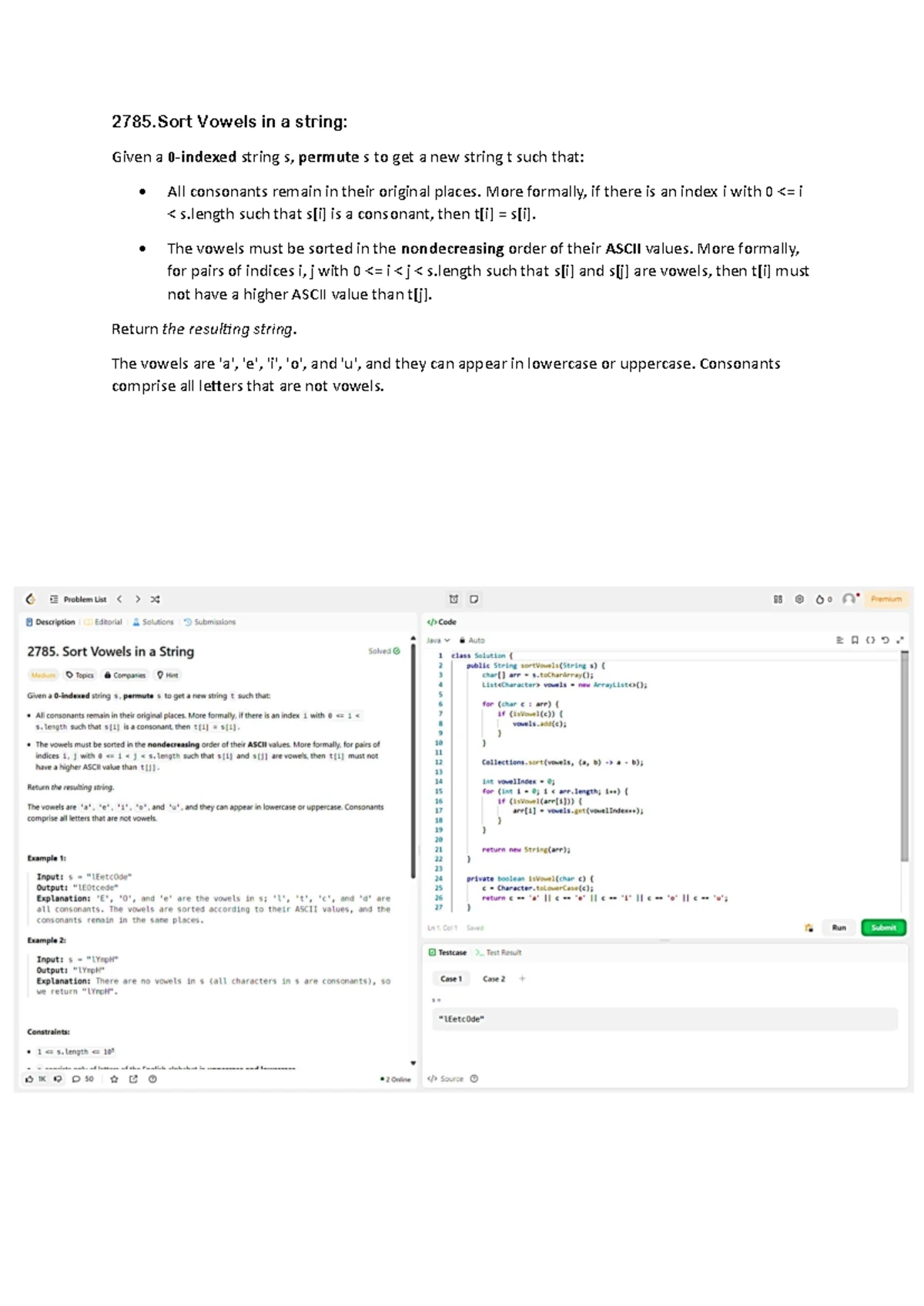Expand the editor to fullscreen
924x1306 pixels.
tap(900, 641)
